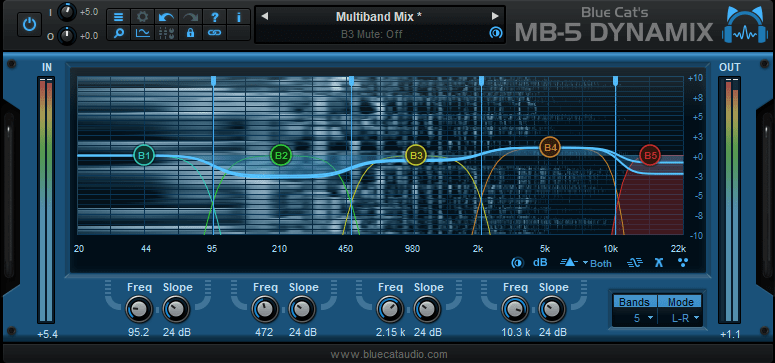Go to previous preset arrow
Image resolution: width=775 pixels, height=363 pixels.
pos(264,16)
